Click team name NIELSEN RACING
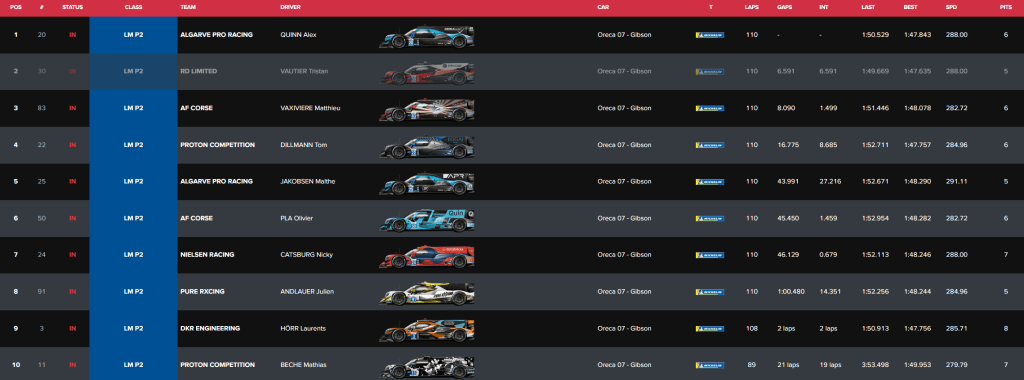The width and height of the screenshot is (1024, 380). pyautogui.click(x=207, y=255)
